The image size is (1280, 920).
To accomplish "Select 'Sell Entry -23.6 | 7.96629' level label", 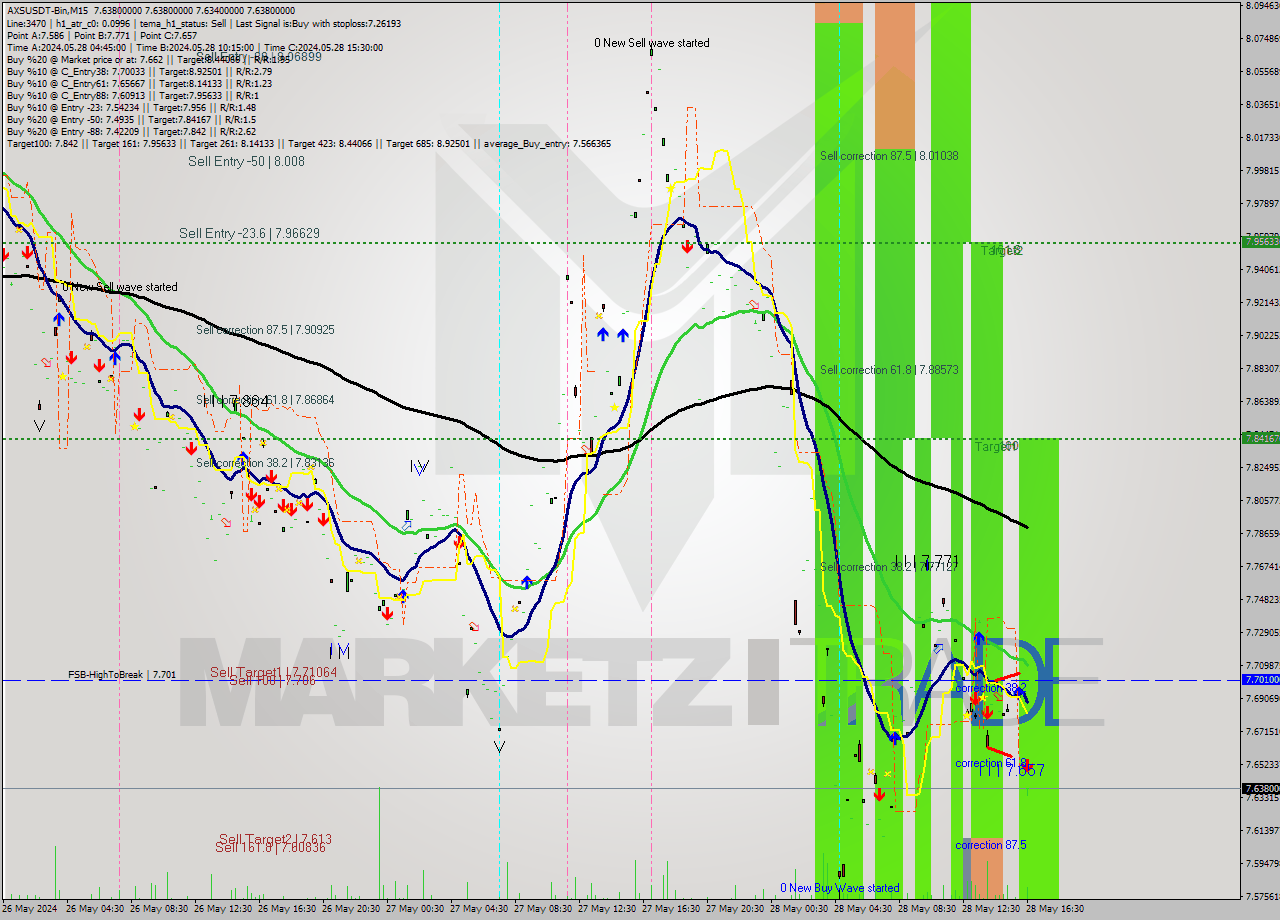I will [x=249, y=233].
